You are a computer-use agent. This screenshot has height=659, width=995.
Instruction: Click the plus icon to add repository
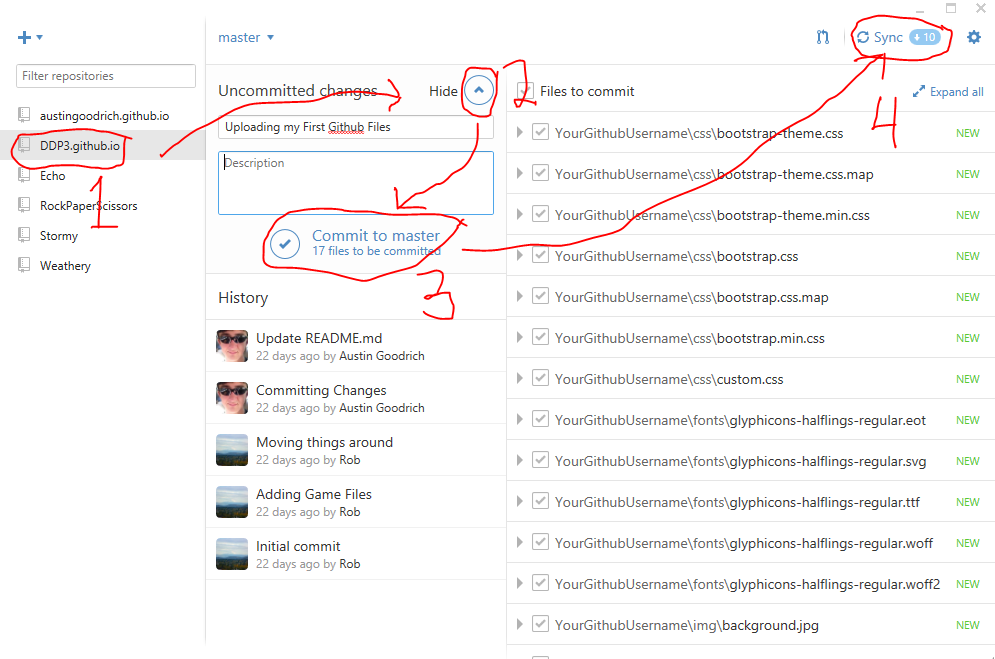coord(25,38)
